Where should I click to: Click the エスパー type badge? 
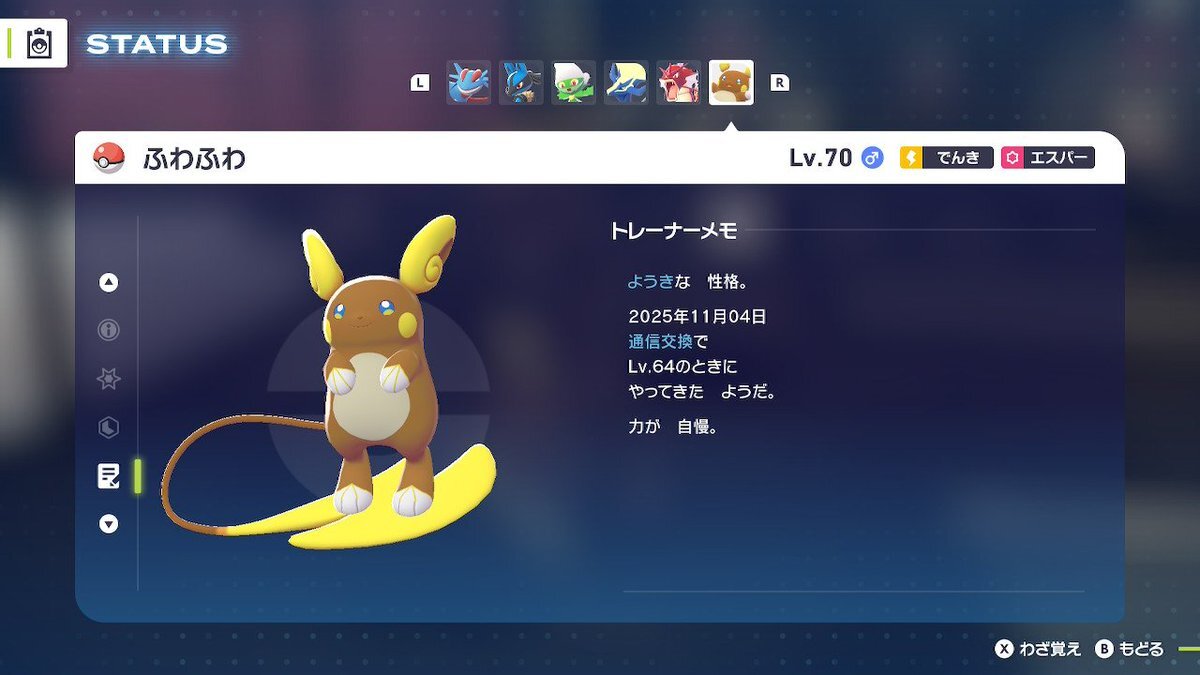pos(1048,158)
